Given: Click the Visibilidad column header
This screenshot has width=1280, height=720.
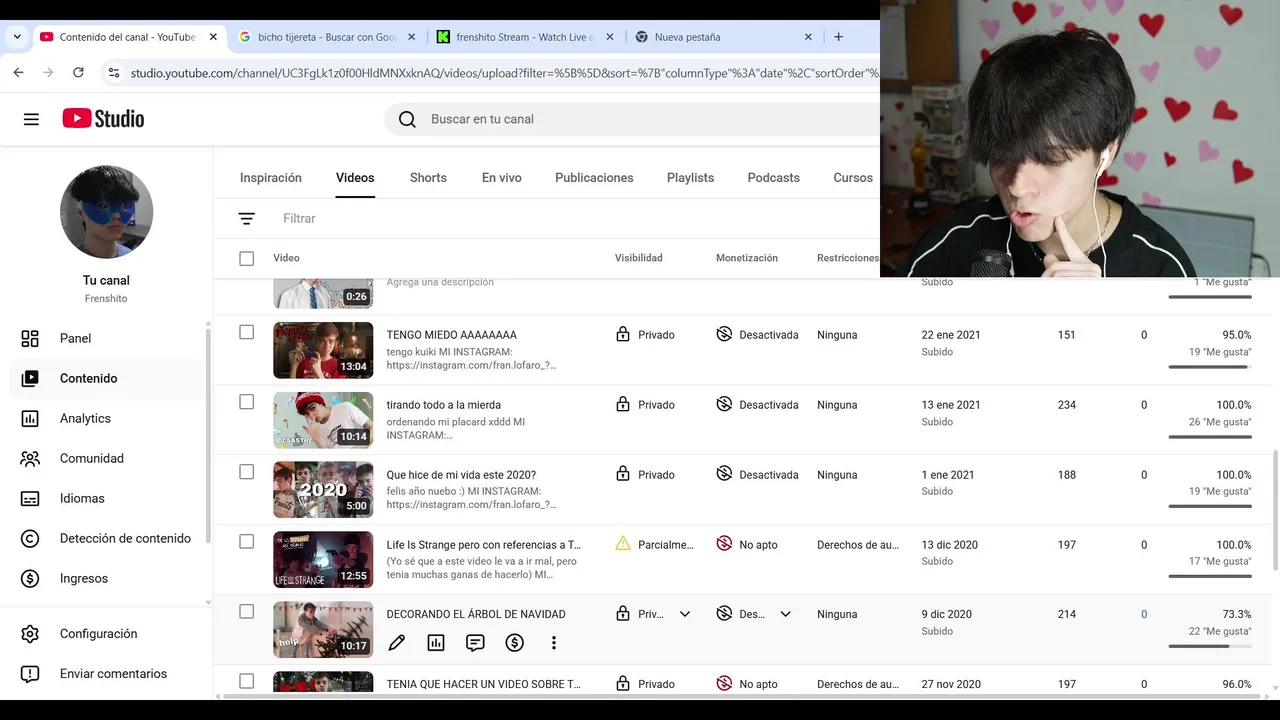Looking at the screenshot, I should click(x=638, y=258).
